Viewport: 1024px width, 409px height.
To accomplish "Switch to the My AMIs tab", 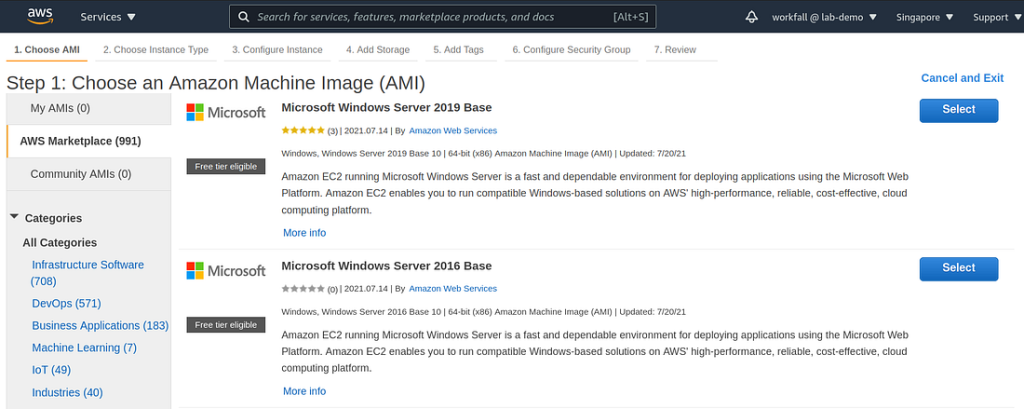I will tap(60, 108).
